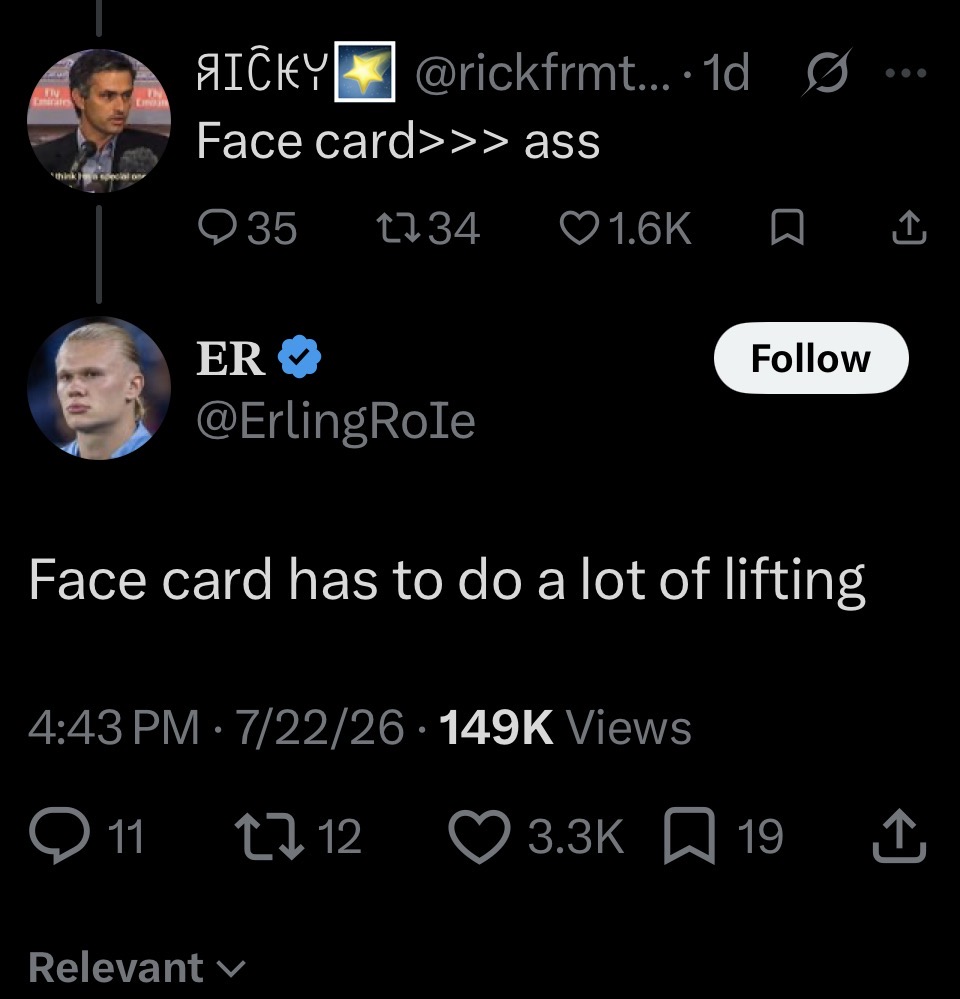View ER's profile picture

coord(99,388)
